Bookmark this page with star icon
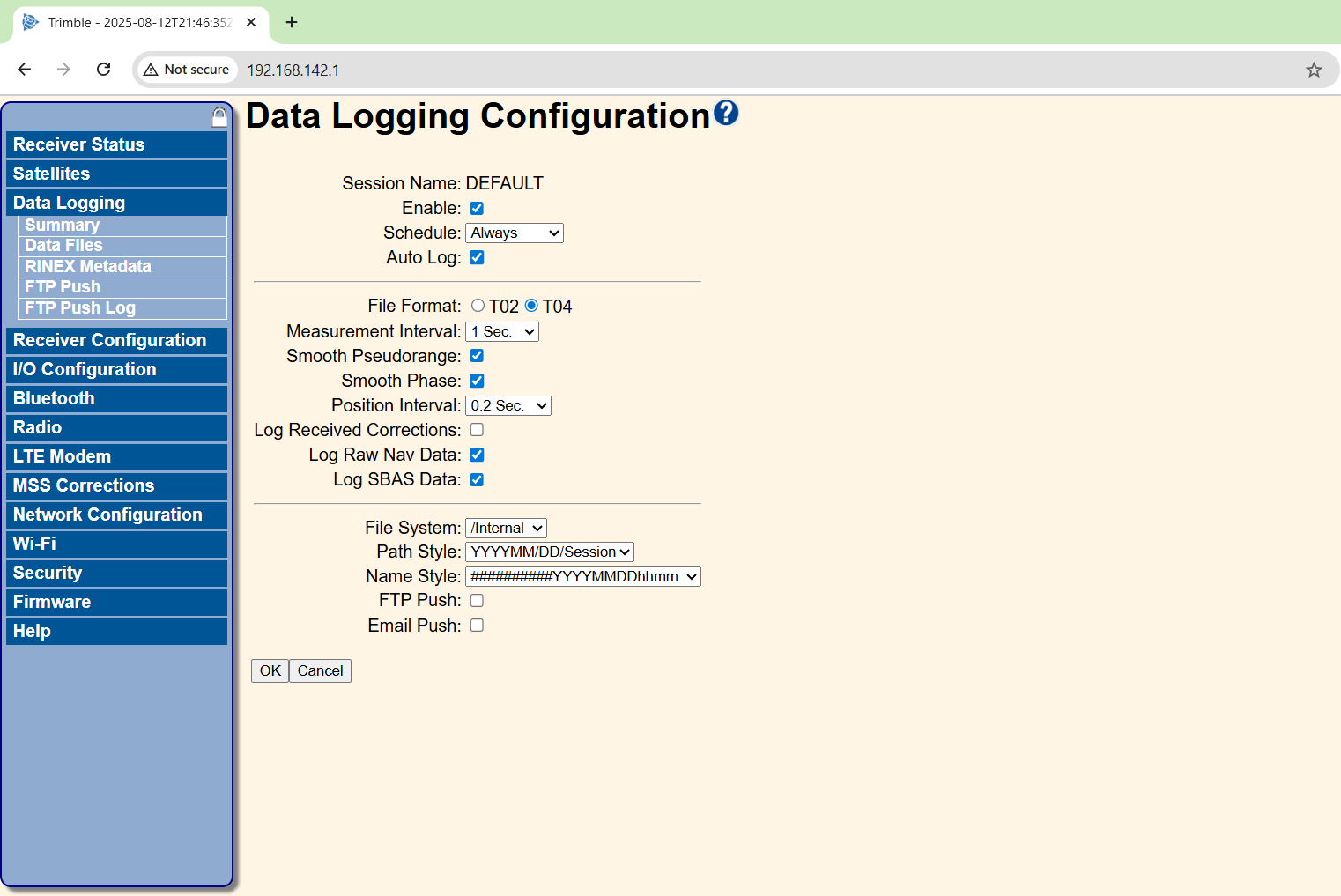Viewport: 1341px width, 896px height. pyautogui.click(x=1313, y=70)
